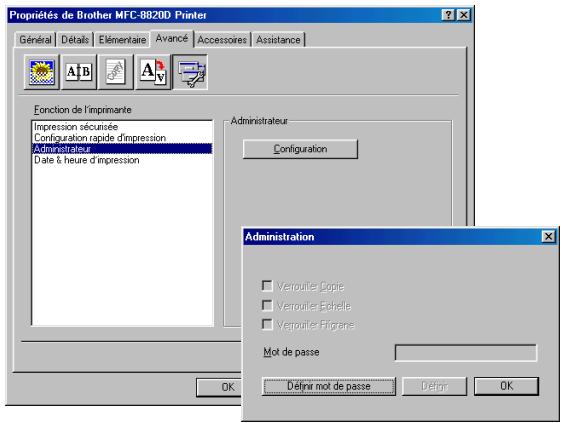
Task: Click OK in printer properties window
Action: [x=219, y=387]
